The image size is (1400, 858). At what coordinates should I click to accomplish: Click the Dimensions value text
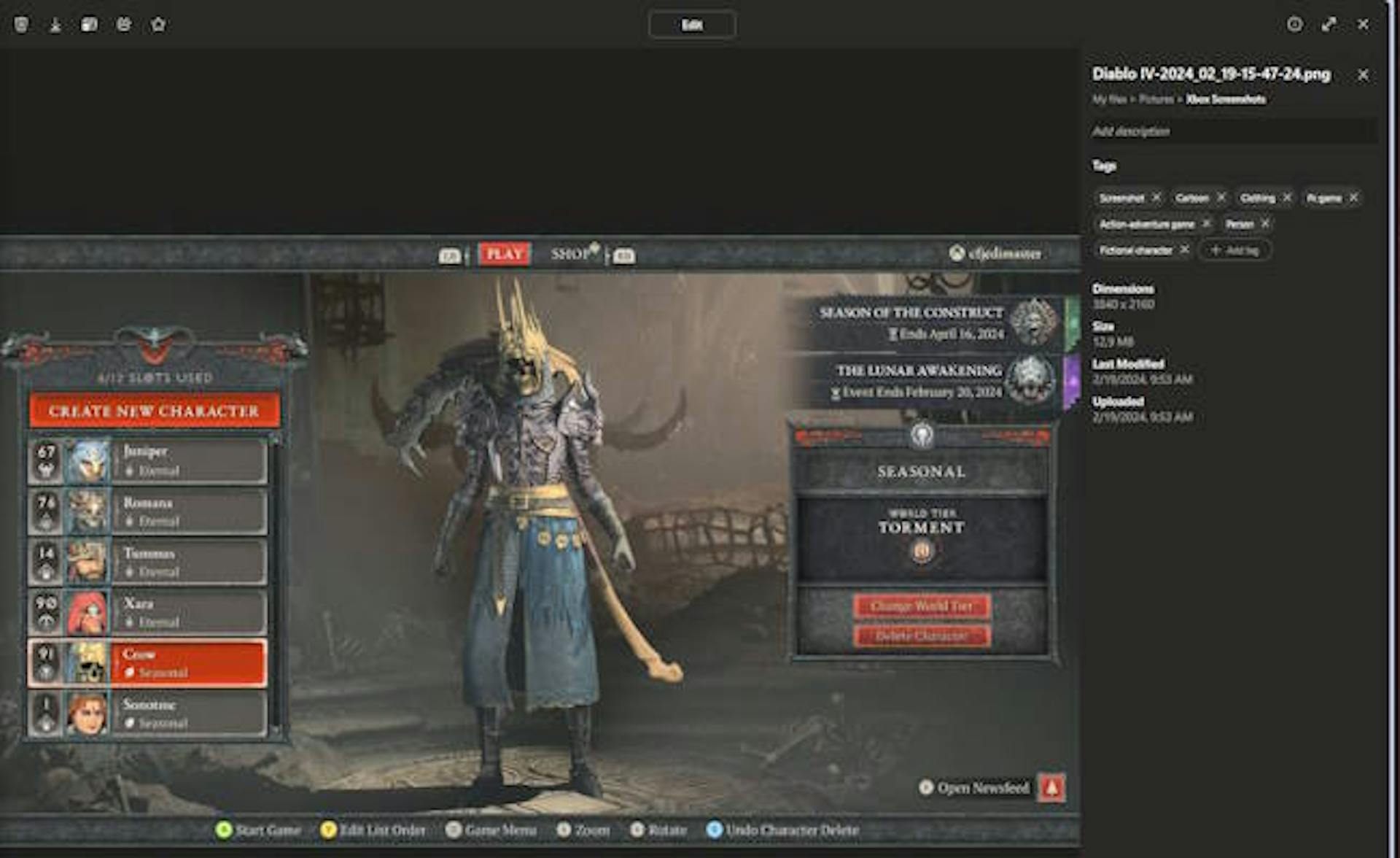(1123, 304)
